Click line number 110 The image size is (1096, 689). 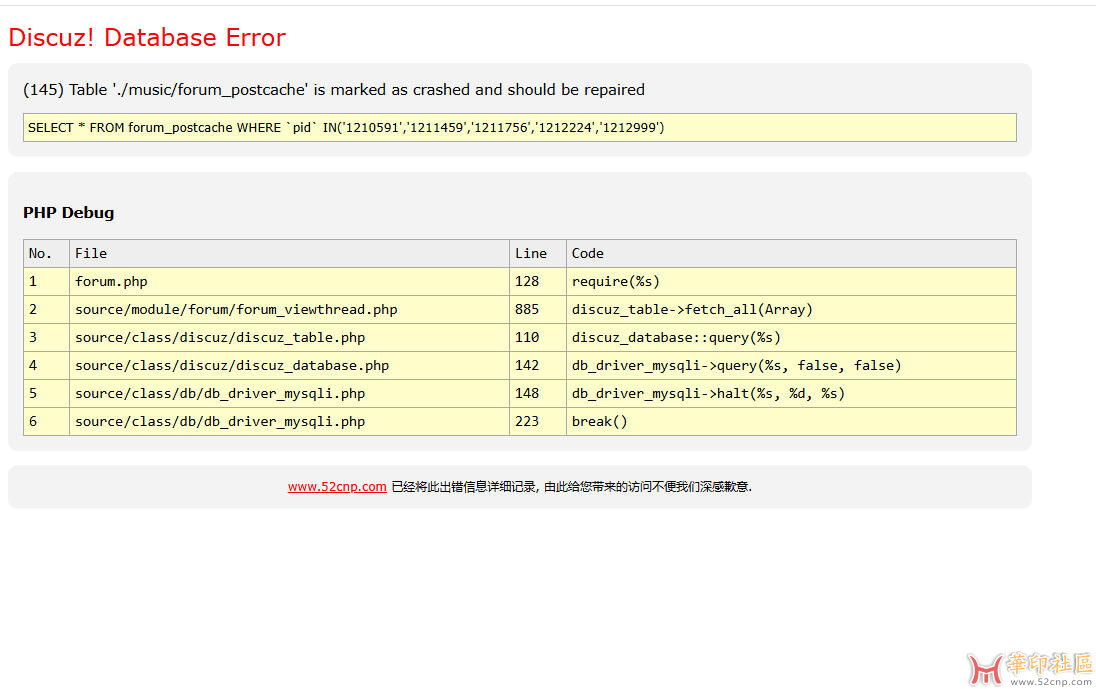[x=538, y=338]
